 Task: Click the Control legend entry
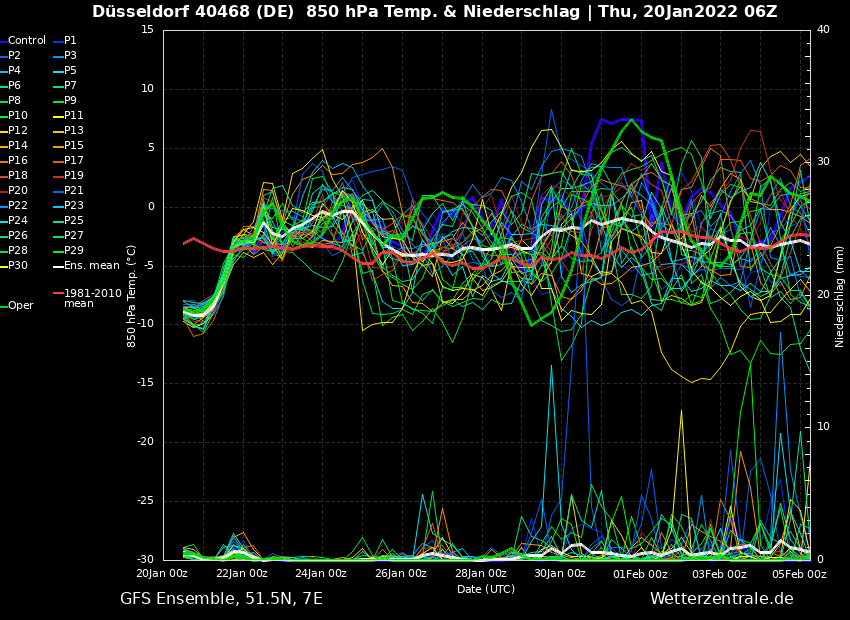tap(27, 41)
